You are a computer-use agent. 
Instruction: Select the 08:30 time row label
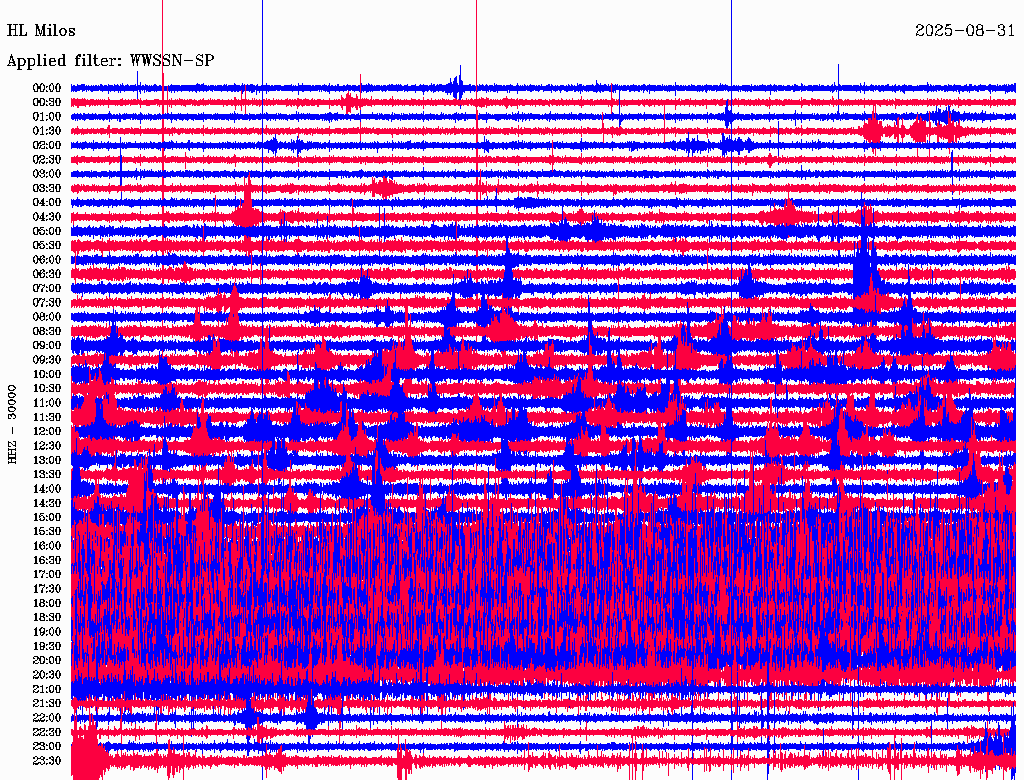click(x=47, y=331)
